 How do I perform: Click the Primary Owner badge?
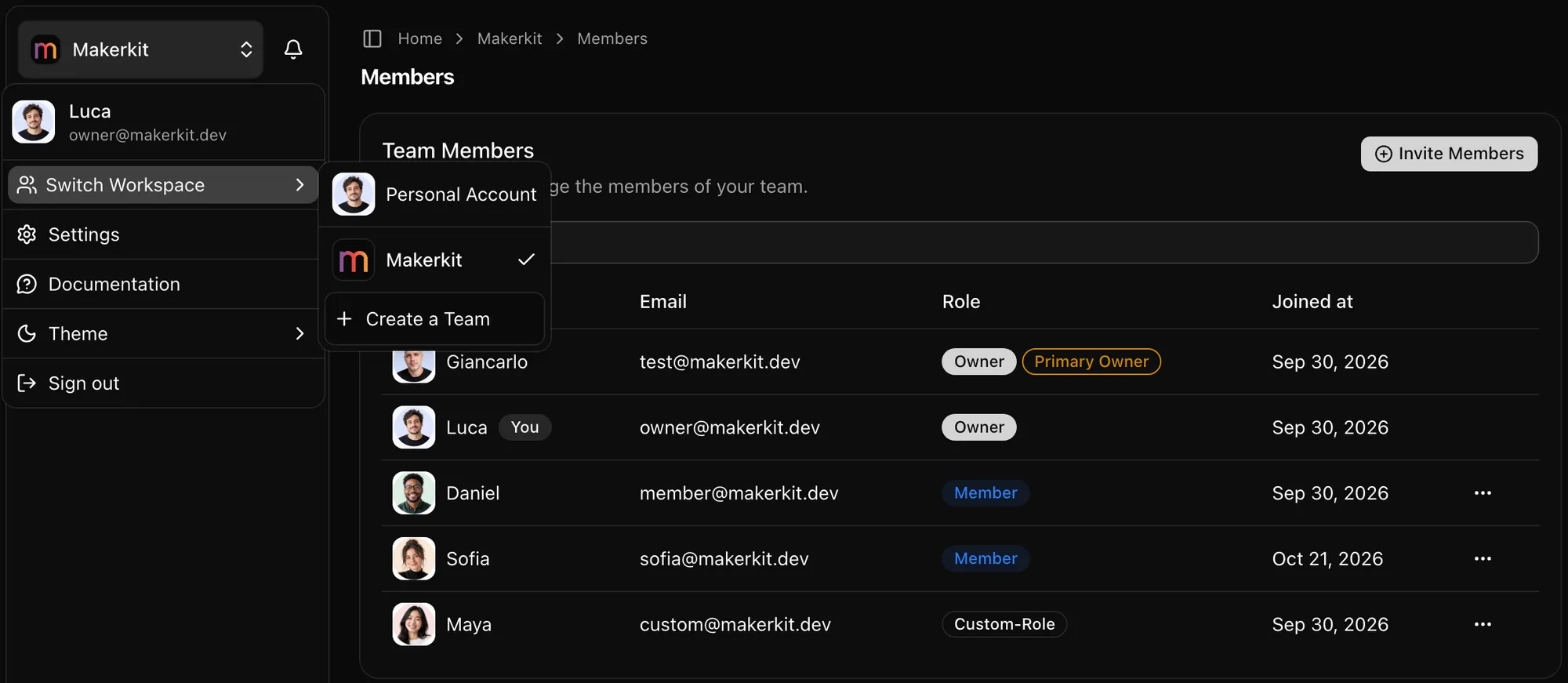click(1091, 361)
